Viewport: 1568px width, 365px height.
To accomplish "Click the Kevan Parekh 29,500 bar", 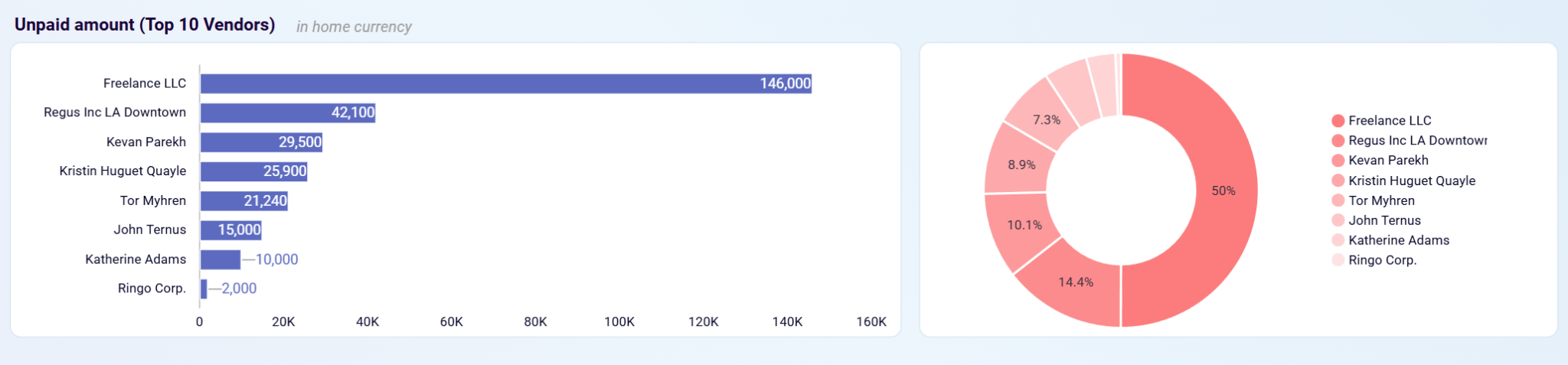I will tap(260, 142).
